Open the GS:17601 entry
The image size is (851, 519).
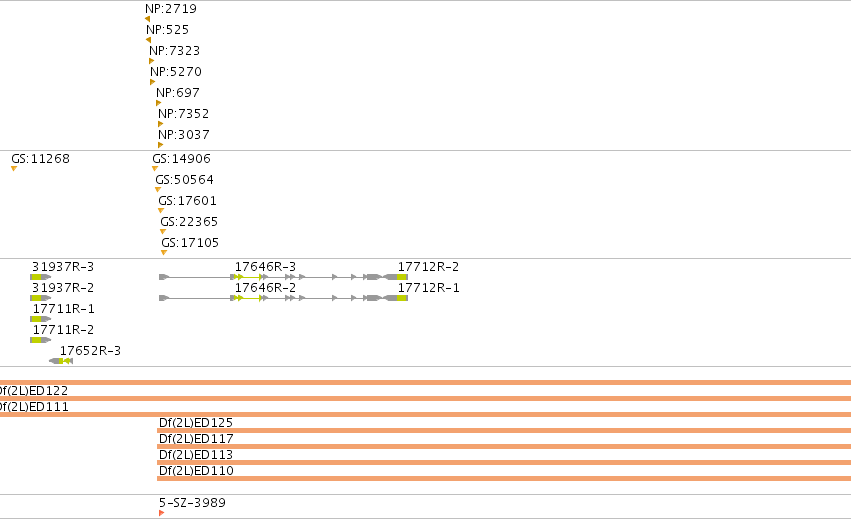click(x=187, y=201)
